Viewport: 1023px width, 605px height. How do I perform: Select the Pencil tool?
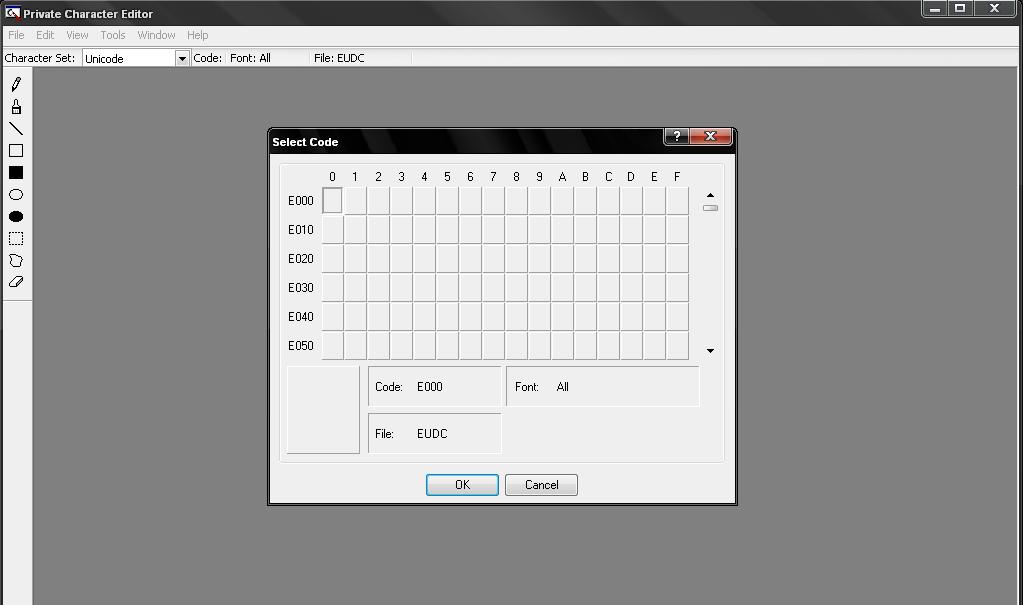click(x=16, y=84)
